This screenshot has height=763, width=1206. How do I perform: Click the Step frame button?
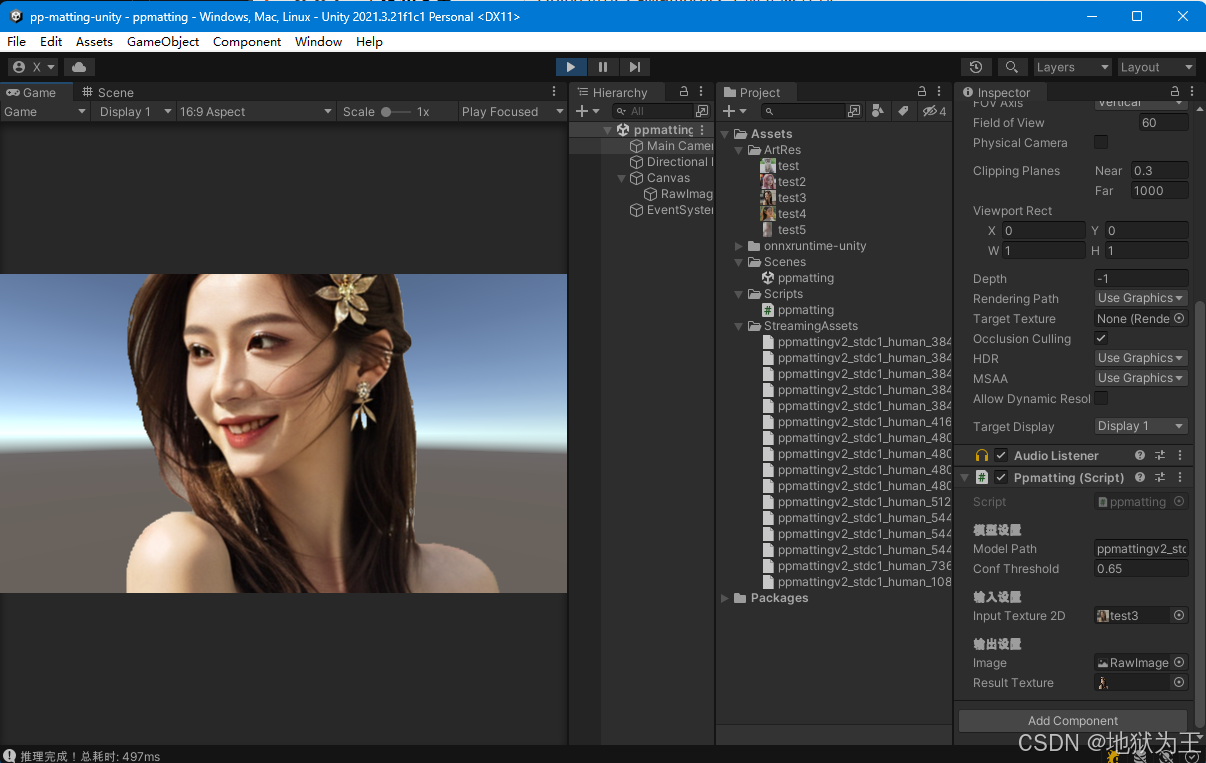pos(634,67)
